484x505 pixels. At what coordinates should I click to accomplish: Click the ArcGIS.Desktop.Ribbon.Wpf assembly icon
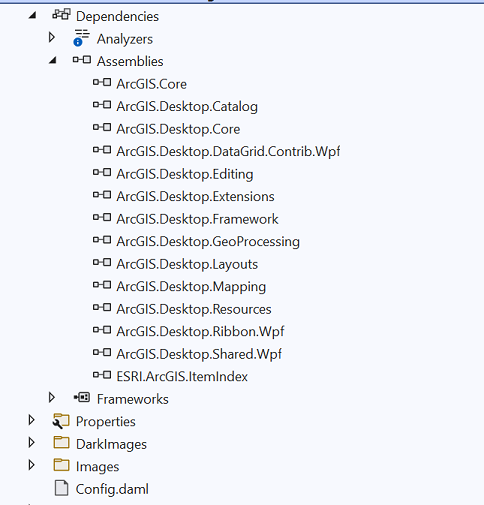pos(102,330)
